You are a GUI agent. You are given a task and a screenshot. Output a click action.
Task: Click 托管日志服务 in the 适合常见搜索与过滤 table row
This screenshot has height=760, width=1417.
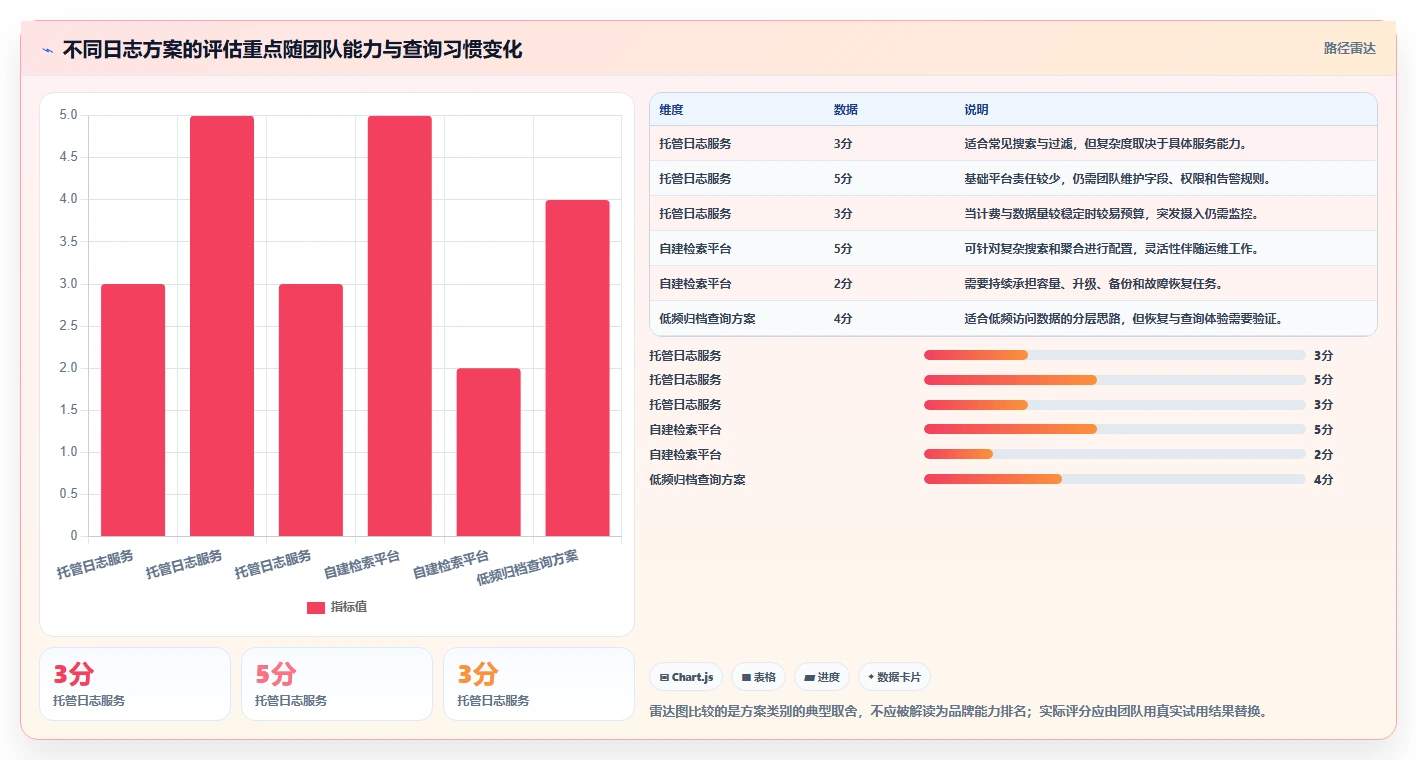point(695,143)
